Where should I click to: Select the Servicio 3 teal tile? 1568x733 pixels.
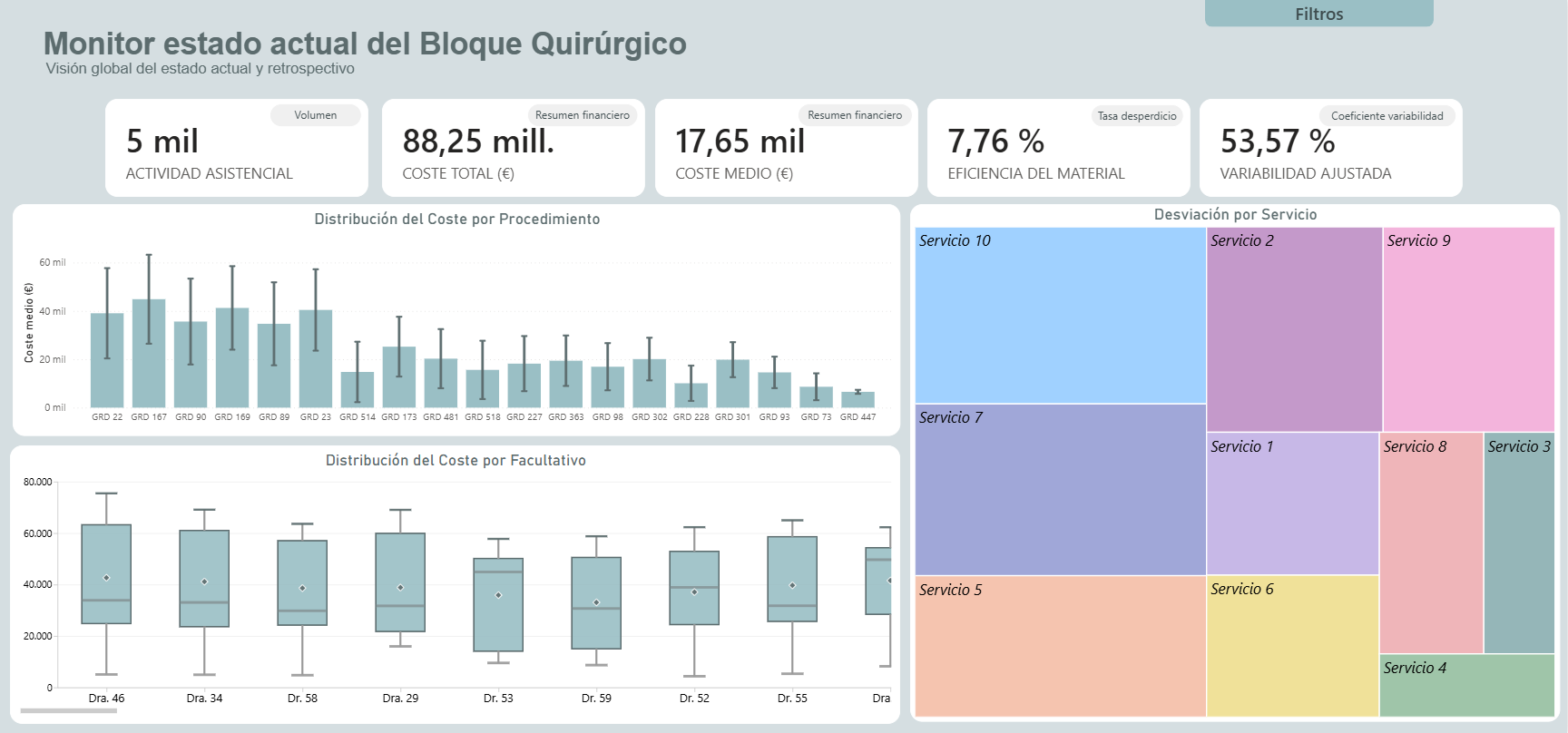coord(1519,542)
